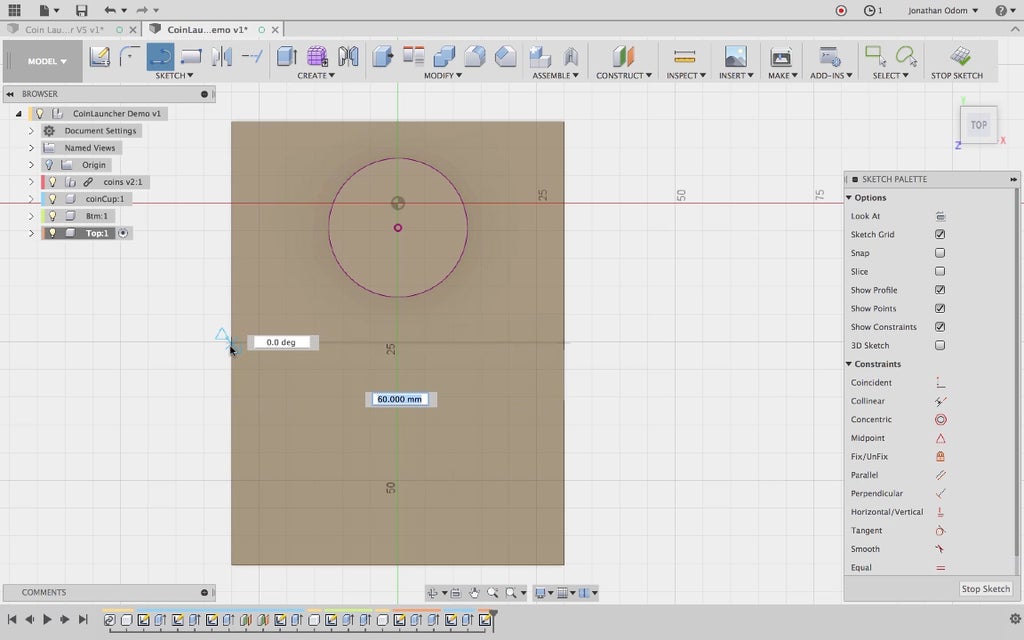Screen dimensions: 1024x640
Task: Open the data panel grid icon
Action: tap(14, 10)
